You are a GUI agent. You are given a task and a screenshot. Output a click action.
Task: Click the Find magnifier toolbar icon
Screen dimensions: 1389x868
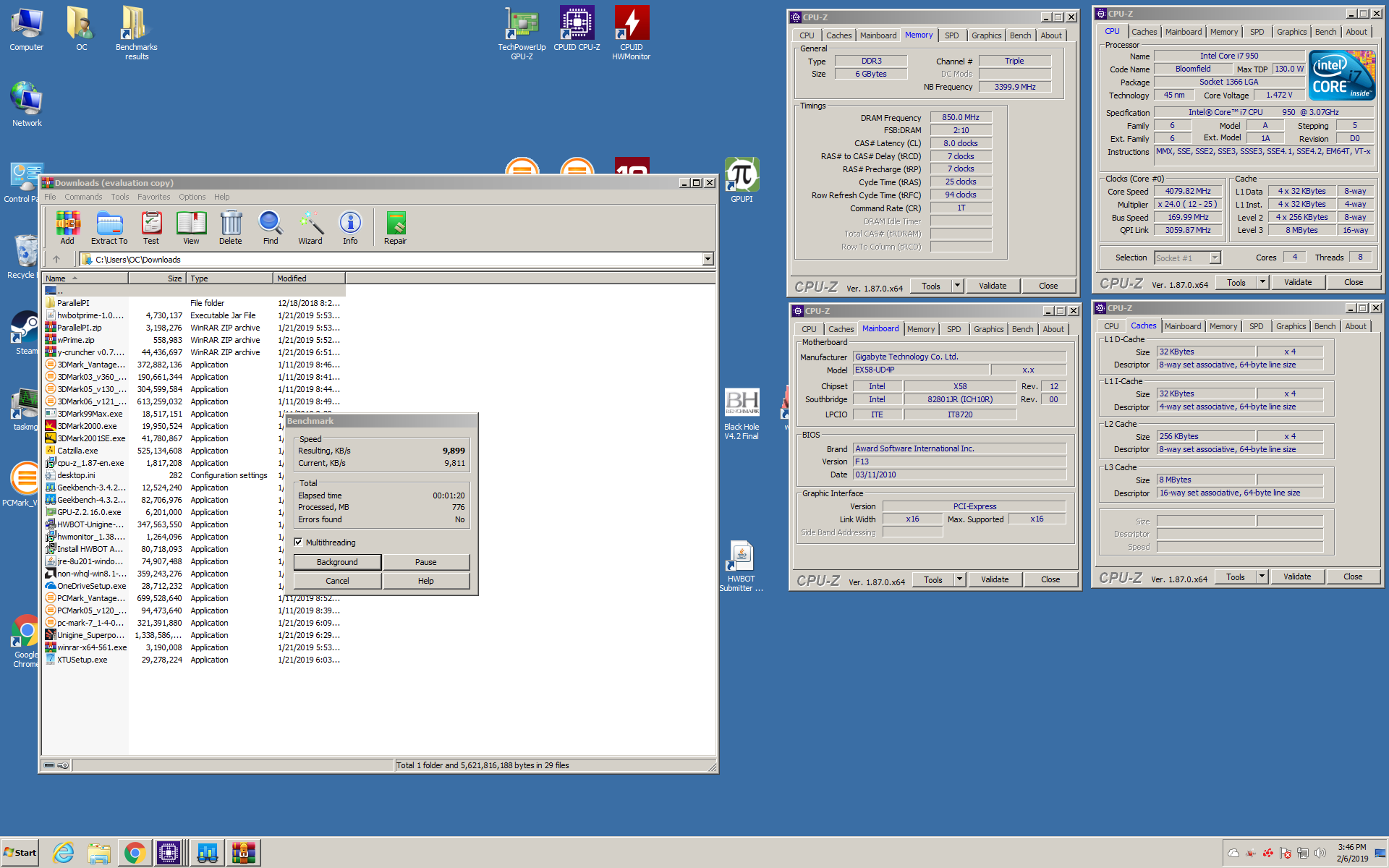271,228
